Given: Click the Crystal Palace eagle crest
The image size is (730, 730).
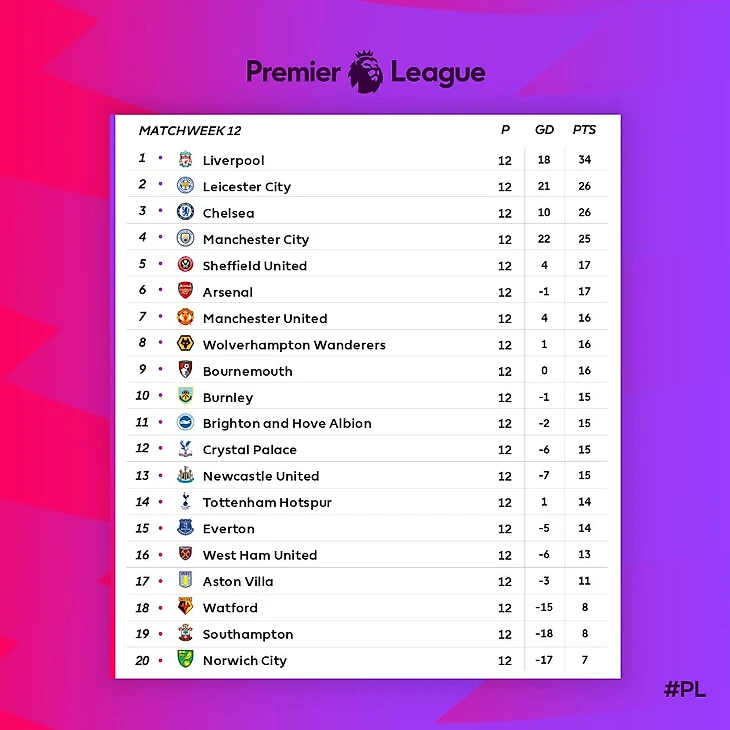Looking at the screenshot, I should click(185, 449).
